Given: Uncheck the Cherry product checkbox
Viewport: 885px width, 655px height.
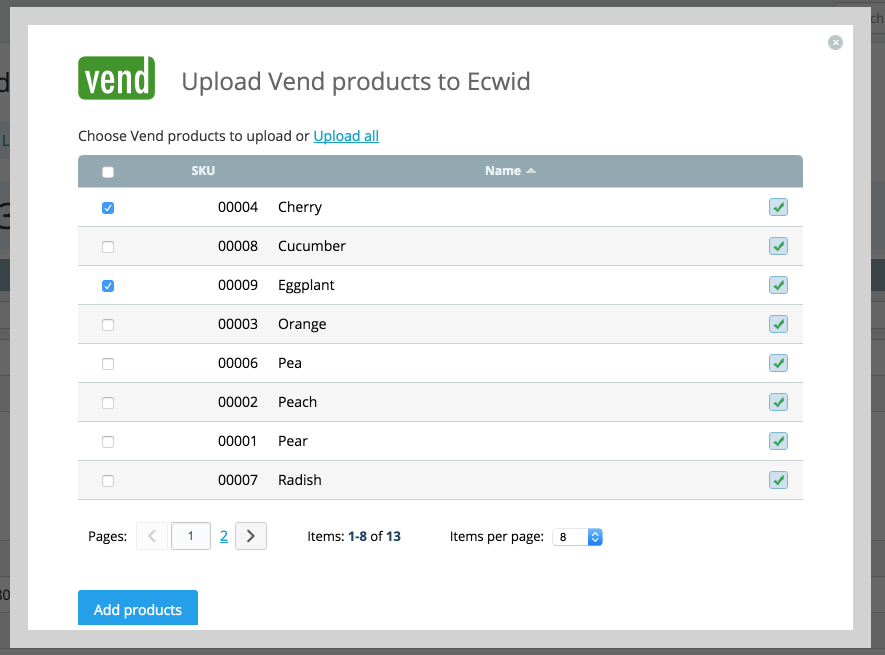Looking at the screenshot, I should (108, 208).
